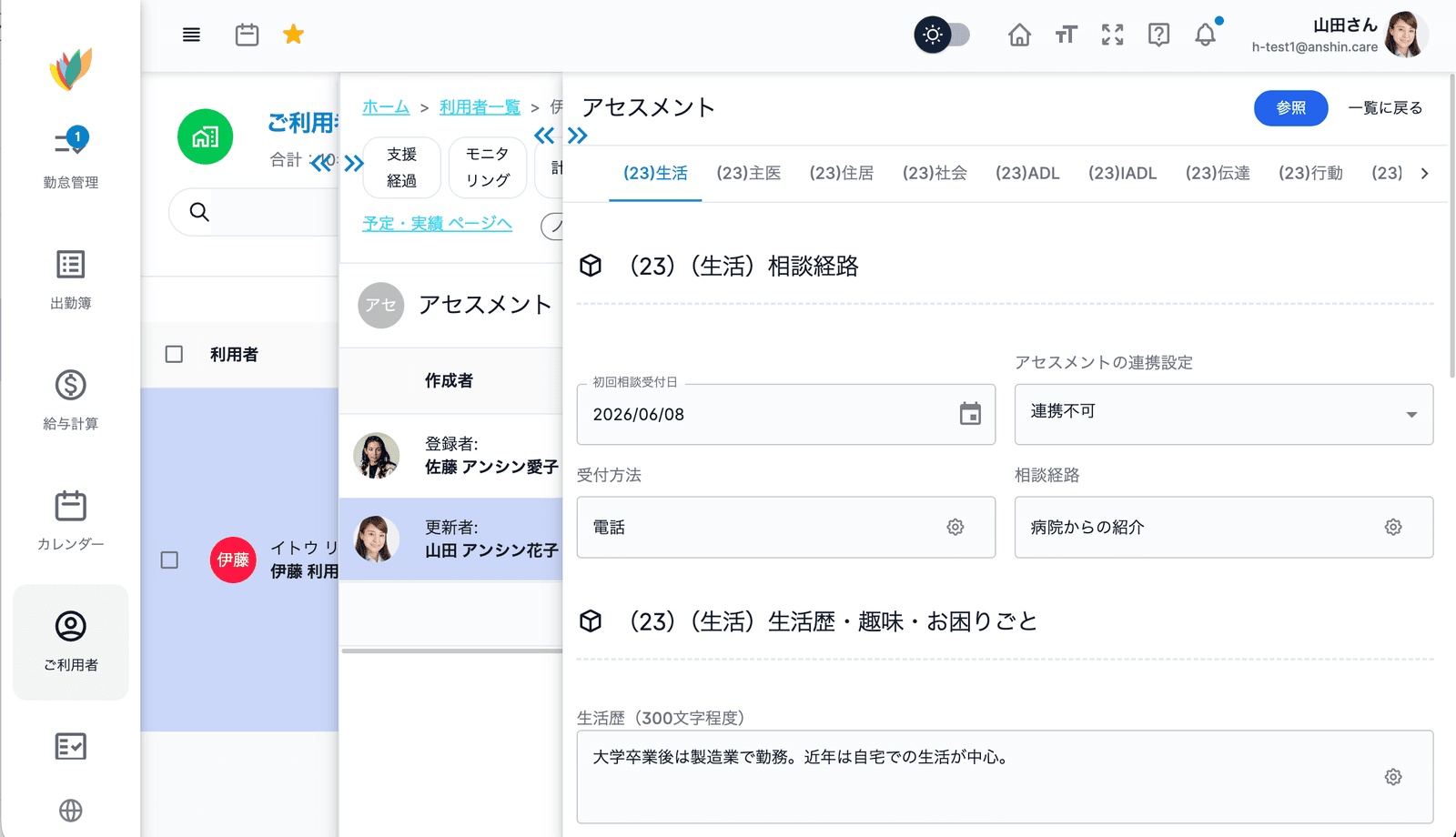Click the 受付方法 field showing 電話
This screenshot has height=837, width=1456.
[x=786, y=527]
